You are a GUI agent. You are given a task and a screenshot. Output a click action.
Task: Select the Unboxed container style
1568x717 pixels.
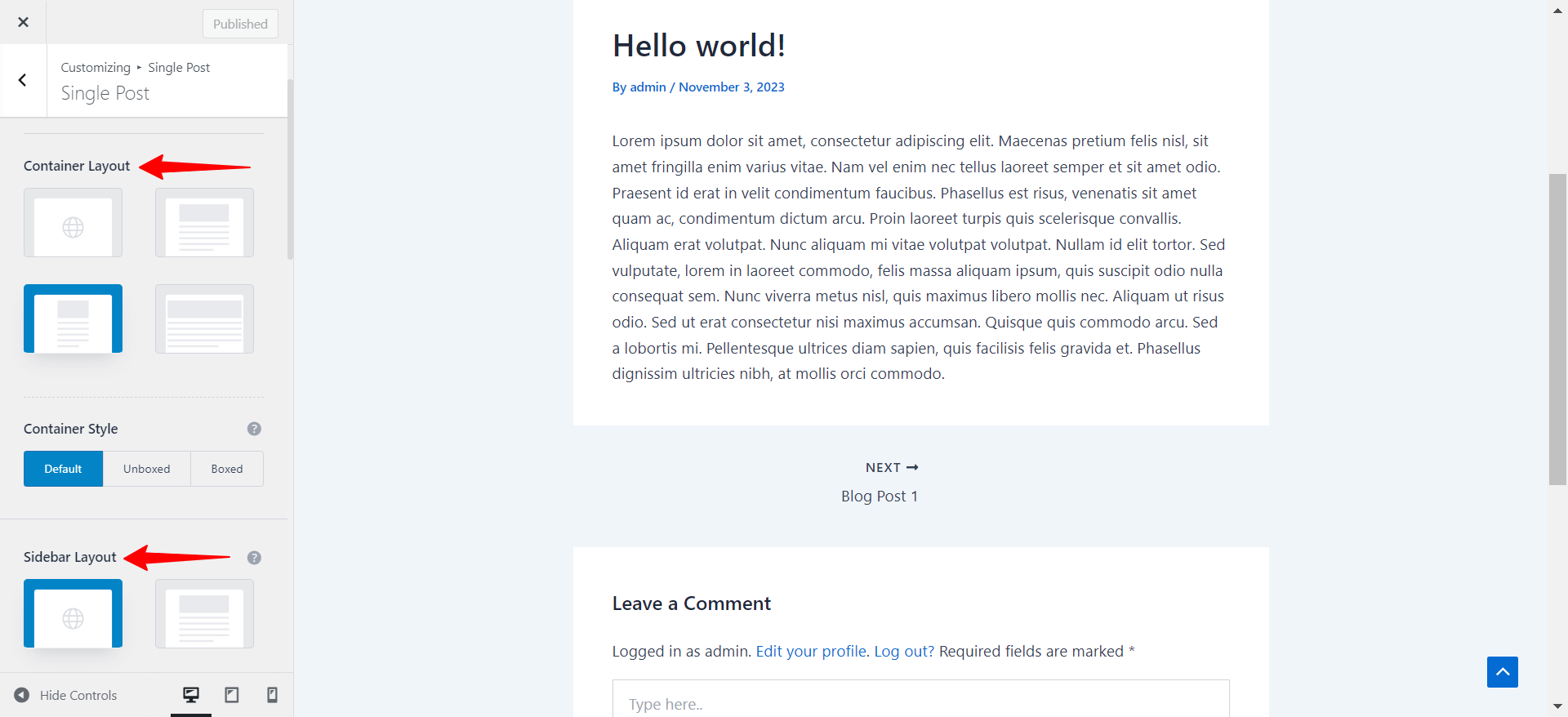click(x=147, y=469)
